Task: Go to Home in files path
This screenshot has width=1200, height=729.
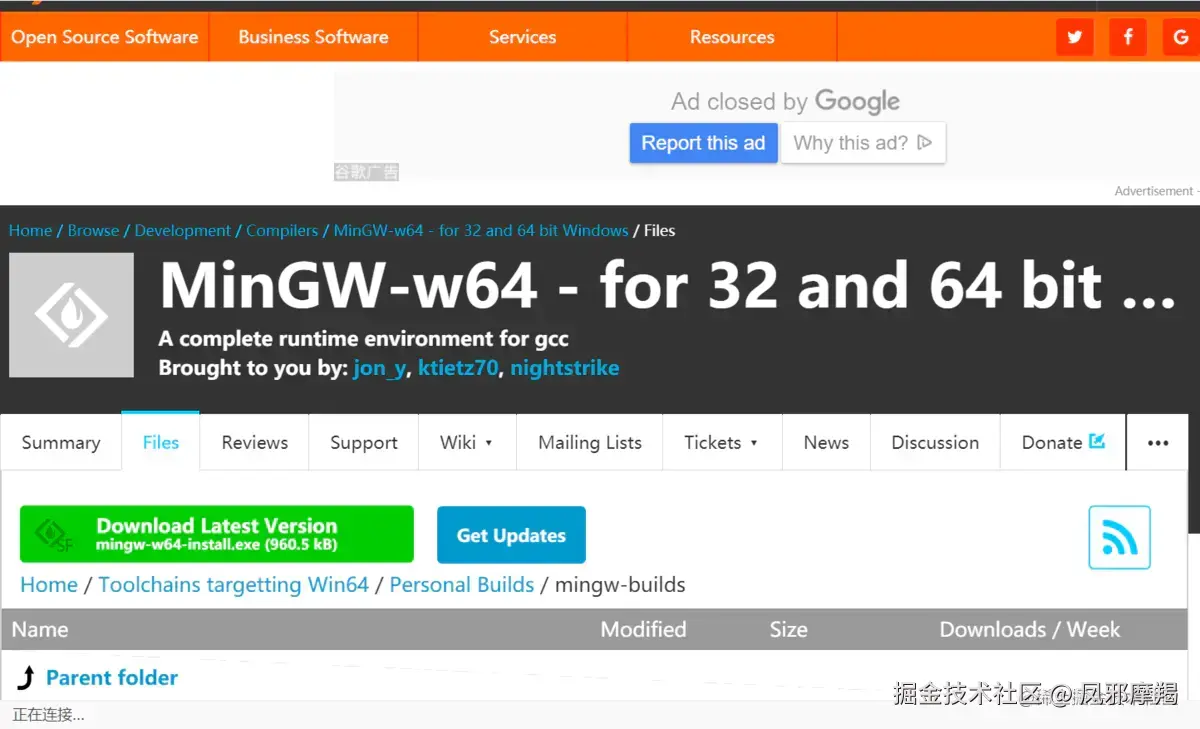Action: coord(49,585)
